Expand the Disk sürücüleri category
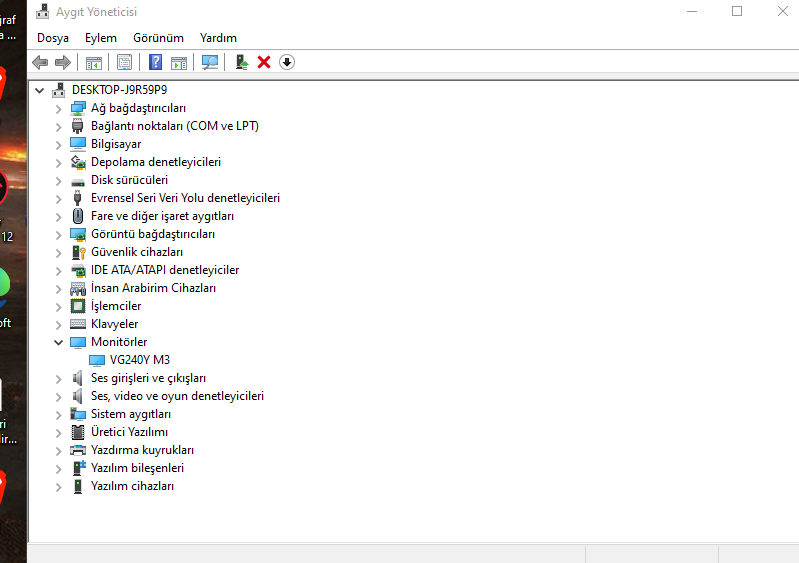 pyautogui.click(x=59, y=181)
